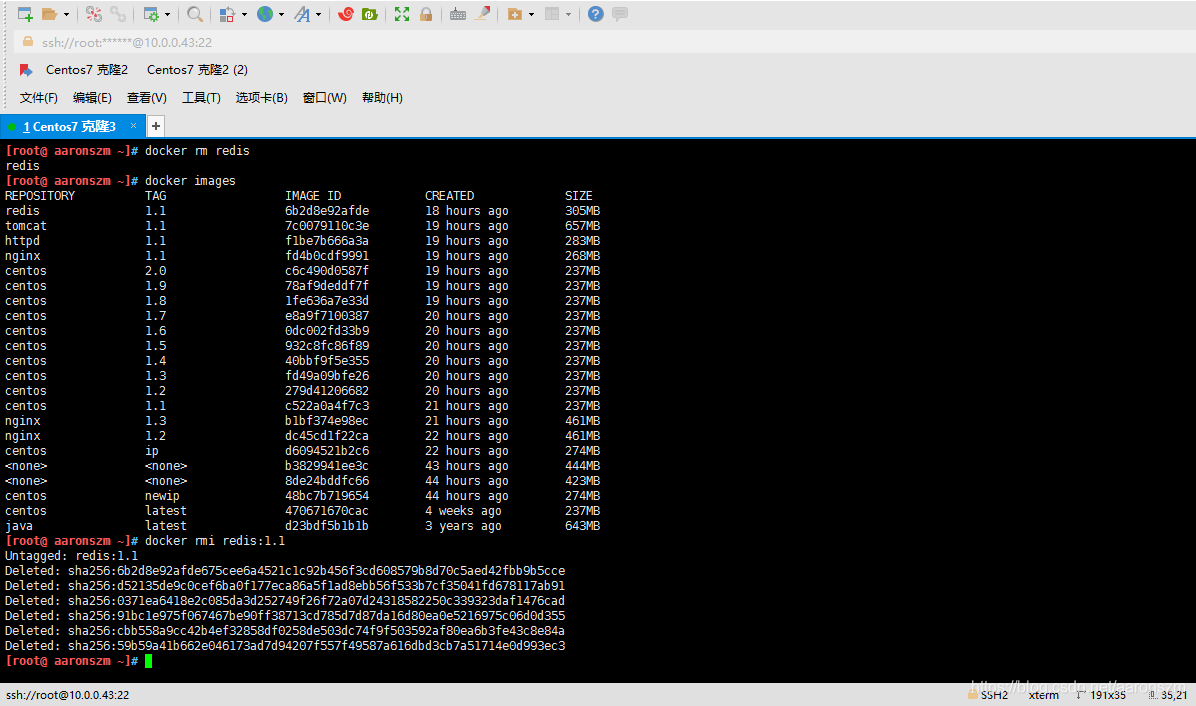
Task: Click the Font icon
Action: click(303, 14)
